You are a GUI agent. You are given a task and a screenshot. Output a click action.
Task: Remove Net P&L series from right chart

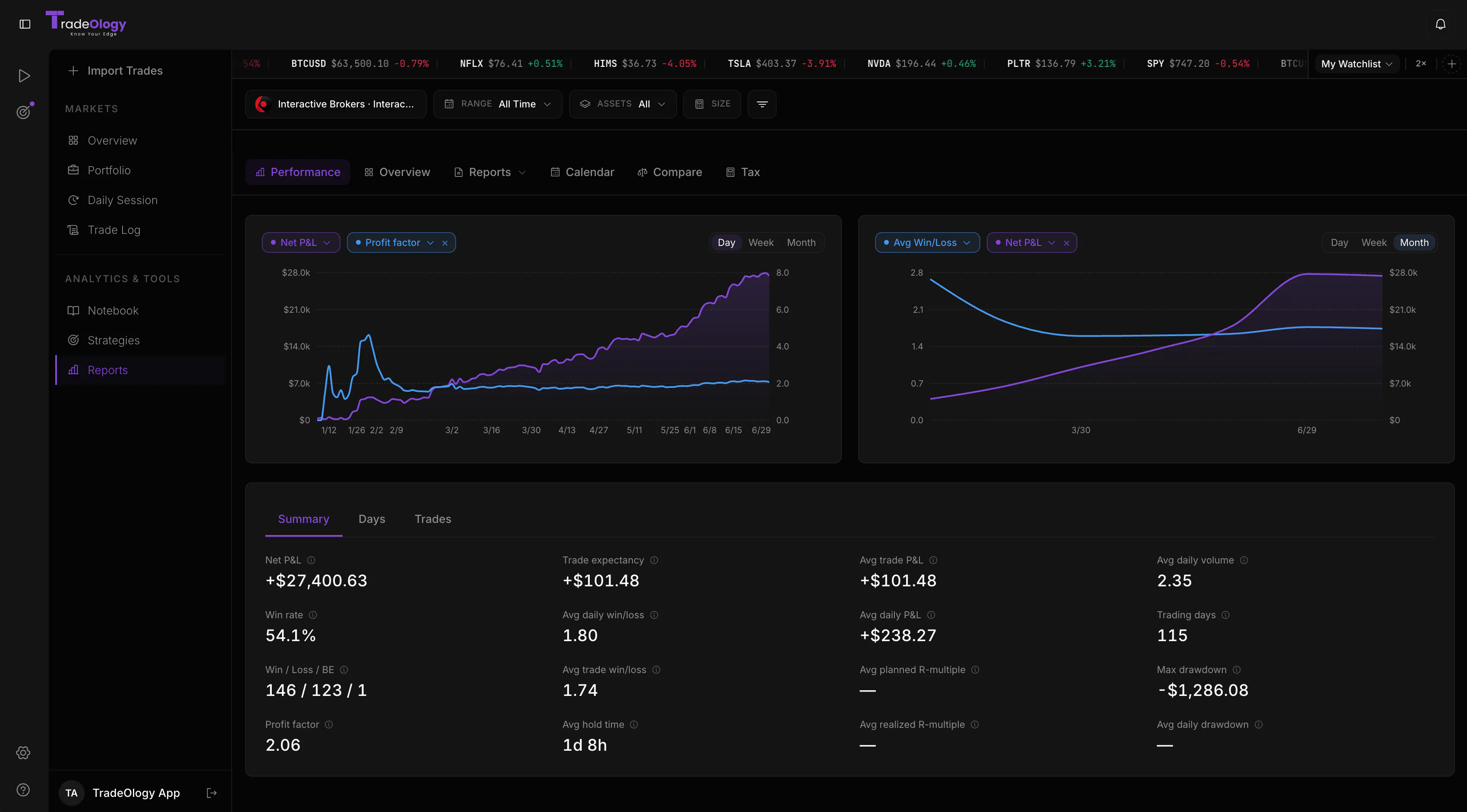(1066, 243)
